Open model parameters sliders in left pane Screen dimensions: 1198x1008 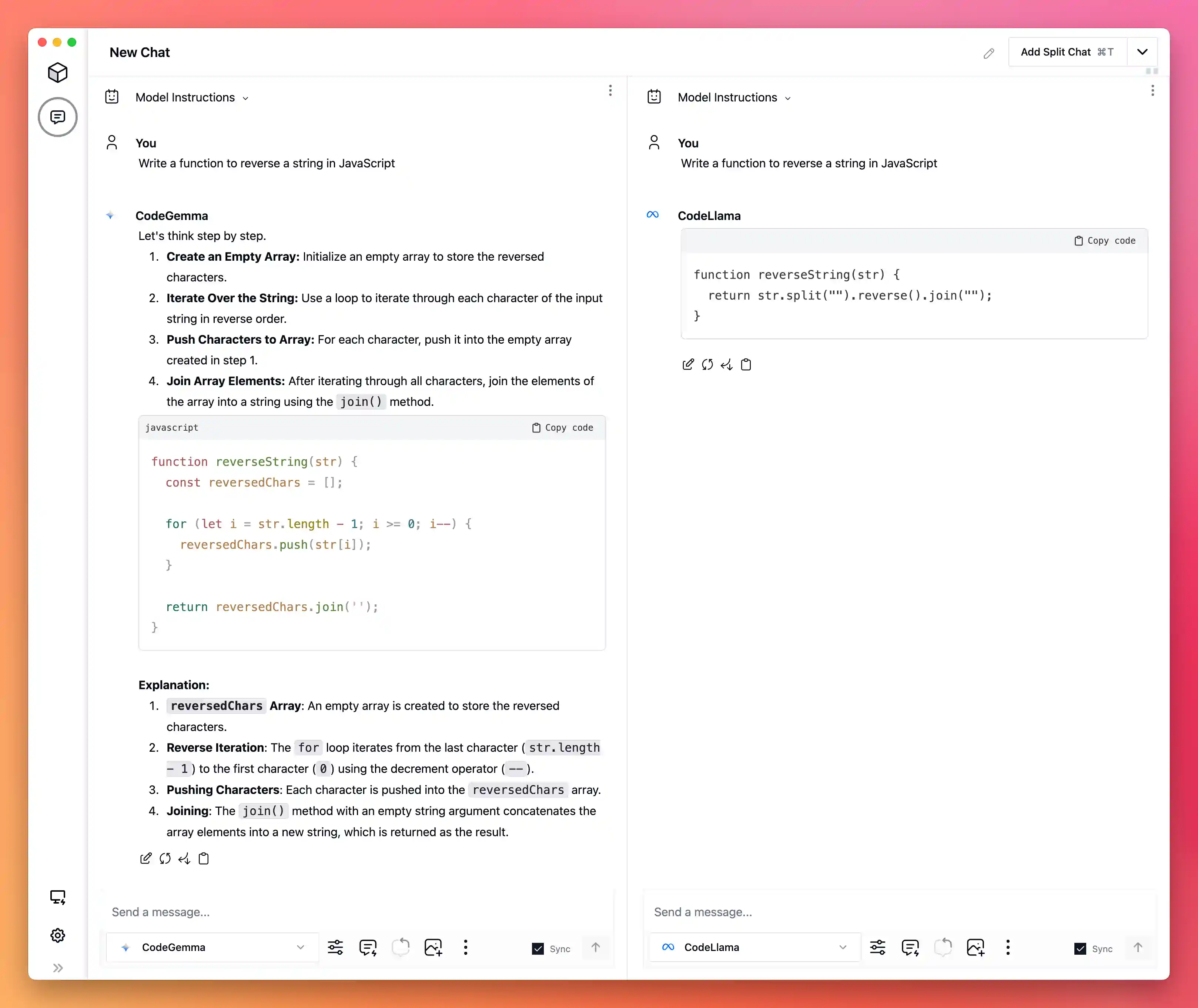click(x=335, y=947)
